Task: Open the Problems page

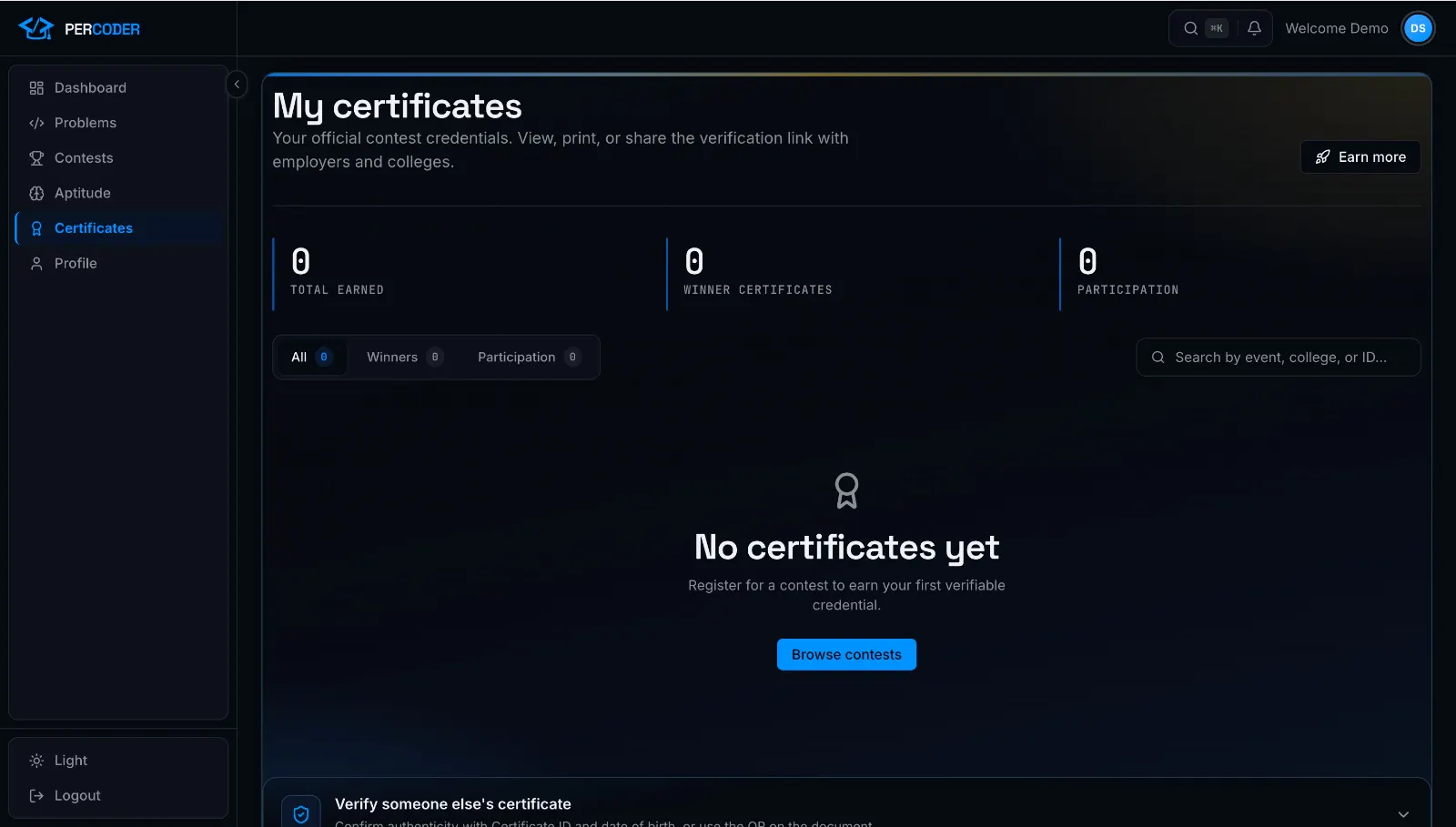Action: (x=118, y=123)
